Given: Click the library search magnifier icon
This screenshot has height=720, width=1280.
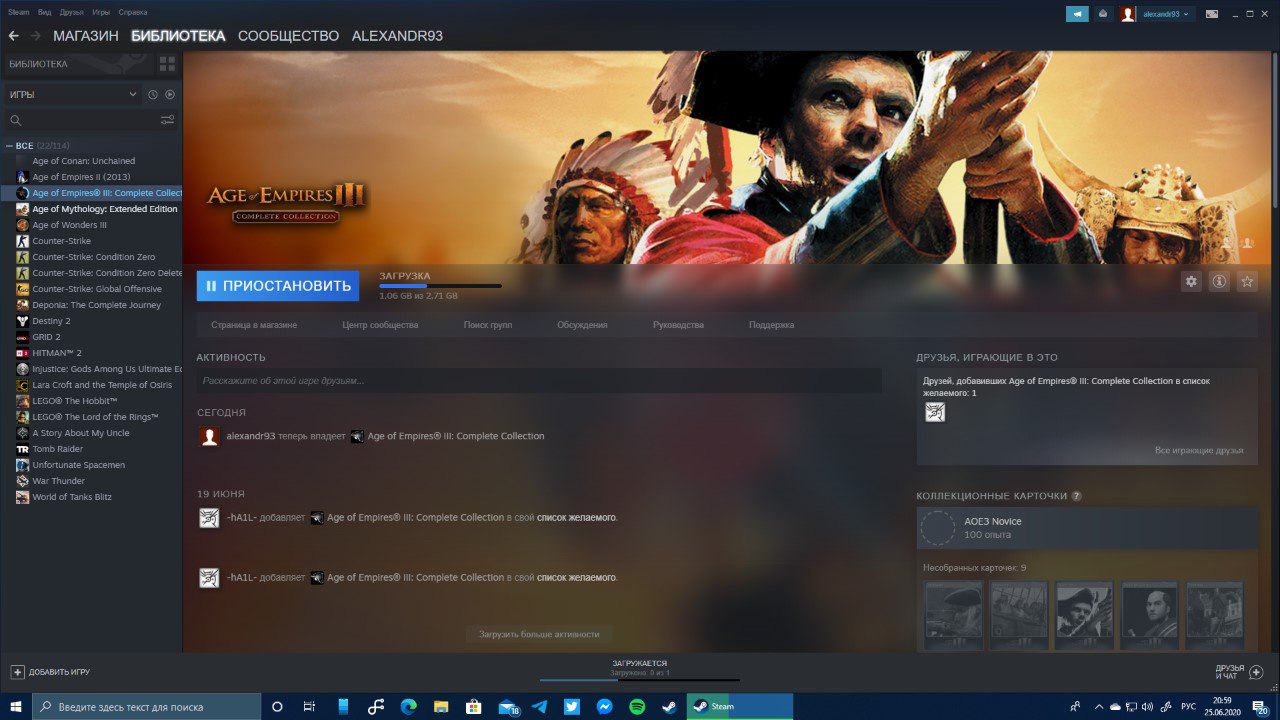Looking at the screenshot, I should click(x=16, y=120).
